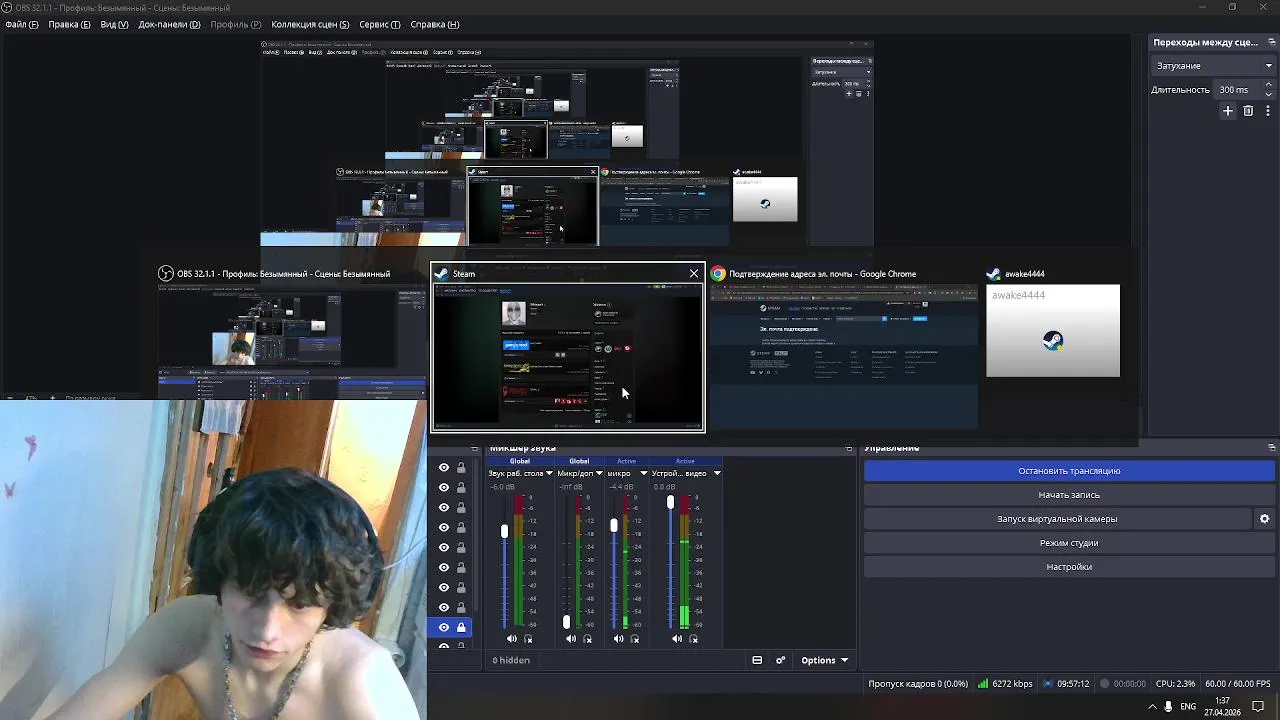1280x720 pixels.
Task: Click the mixer layout toggle icon beside Options
Action: point(757,660)
